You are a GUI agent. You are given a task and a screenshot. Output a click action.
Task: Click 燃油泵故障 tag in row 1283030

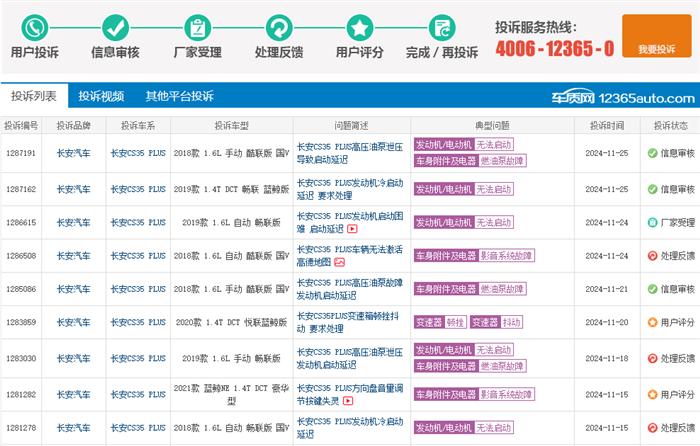click(502, 366)
